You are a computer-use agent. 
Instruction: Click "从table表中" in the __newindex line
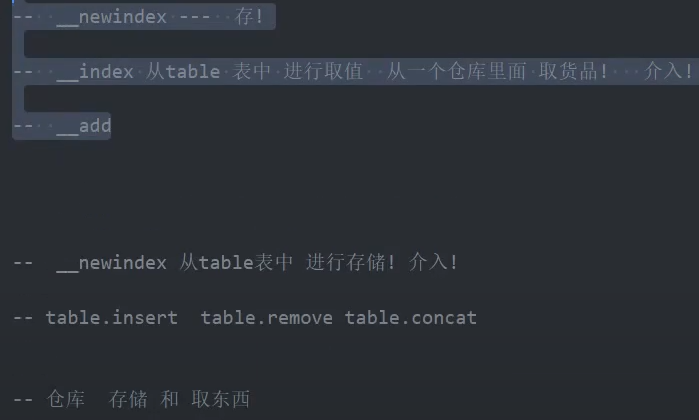click(236, 263)
